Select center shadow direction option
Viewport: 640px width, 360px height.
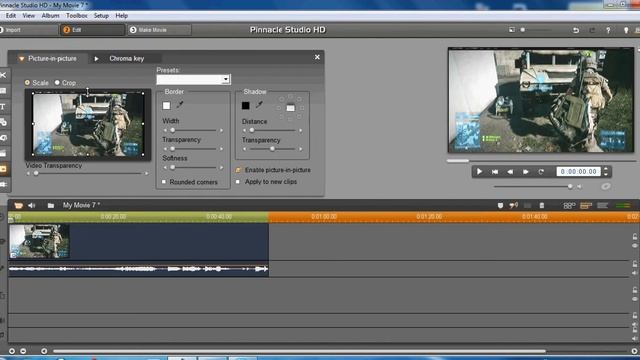click(290, 108)
